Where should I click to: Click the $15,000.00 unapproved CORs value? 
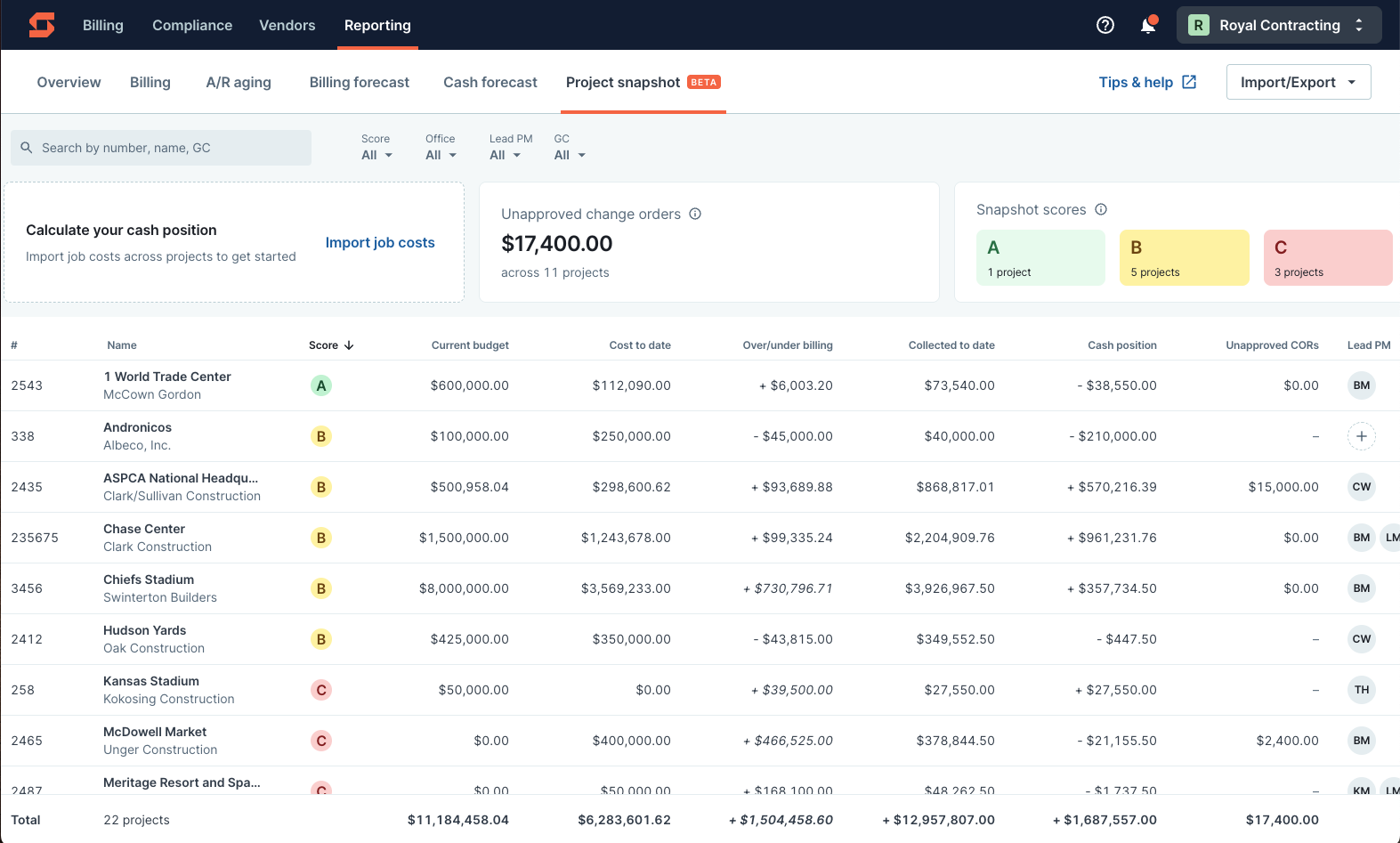point(1283,487)
